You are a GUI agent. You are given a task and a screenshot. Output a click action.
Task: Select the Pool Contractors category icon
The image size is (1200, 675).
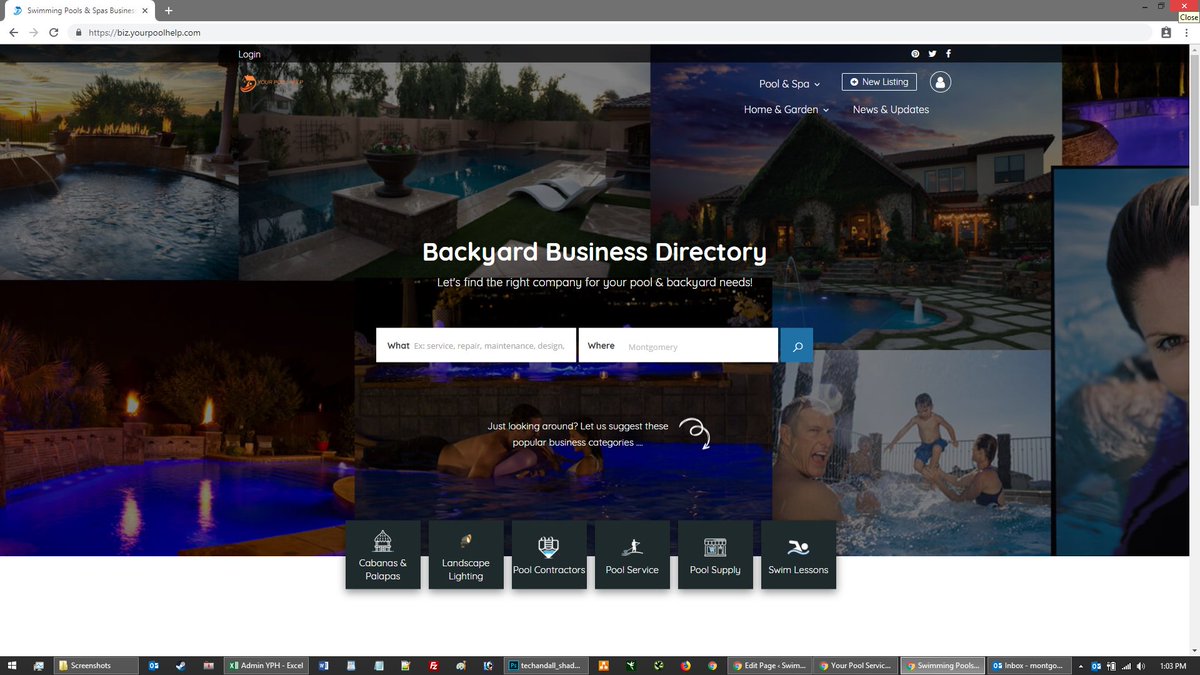[549, 554]
